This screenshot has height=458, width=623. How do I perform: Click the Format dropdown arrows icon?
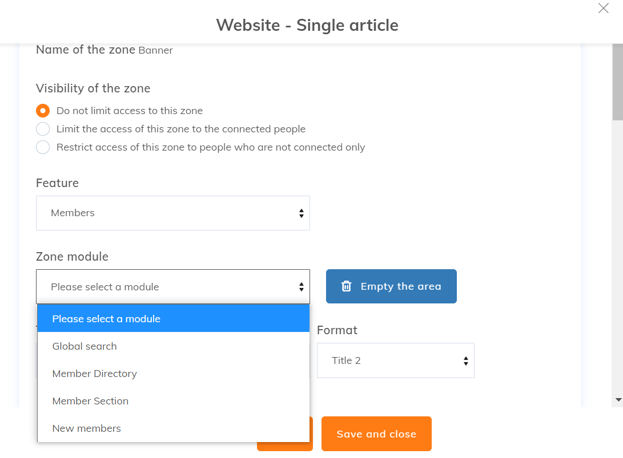click(x=466, y=361)
